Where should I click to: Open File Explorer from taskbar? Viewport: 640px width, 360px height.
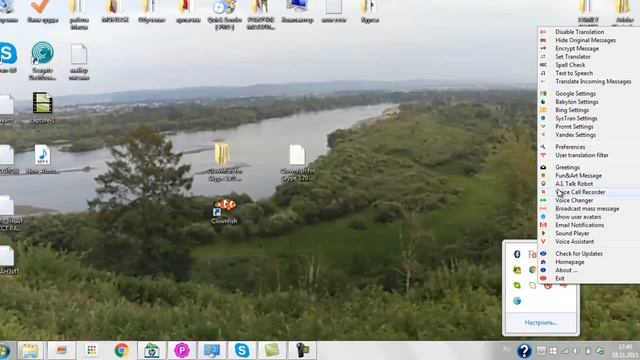[30, 351]
